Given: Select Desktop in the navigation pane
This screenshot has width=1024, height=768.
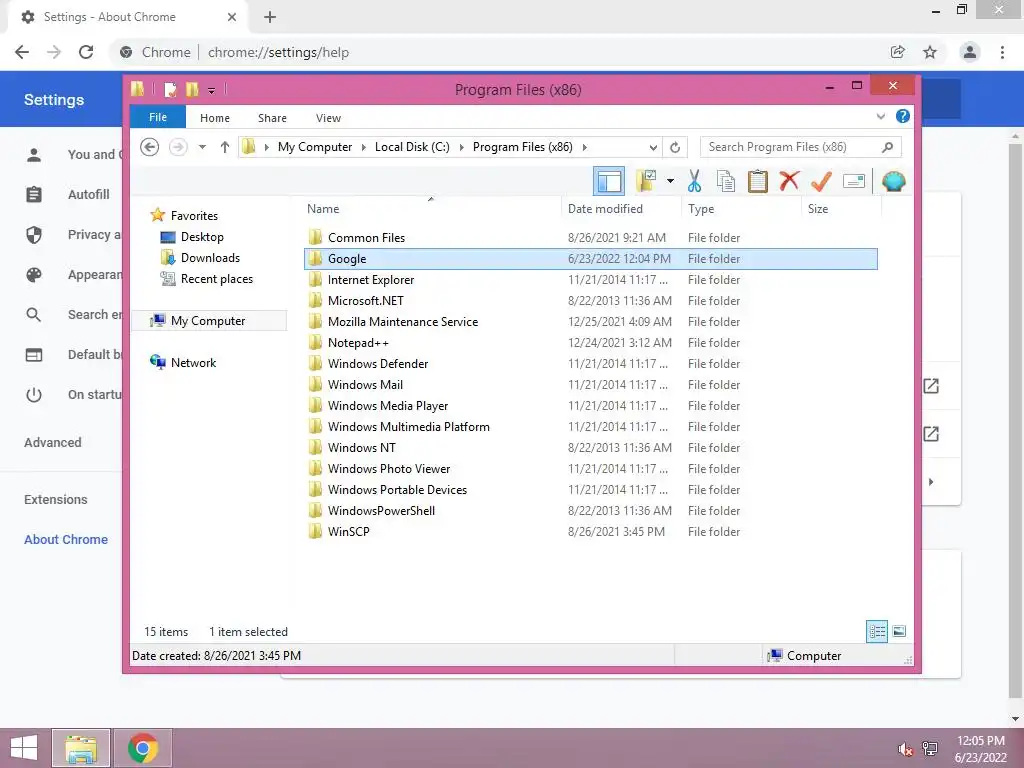Looking at the screenshot, I should tap(202, 237).
